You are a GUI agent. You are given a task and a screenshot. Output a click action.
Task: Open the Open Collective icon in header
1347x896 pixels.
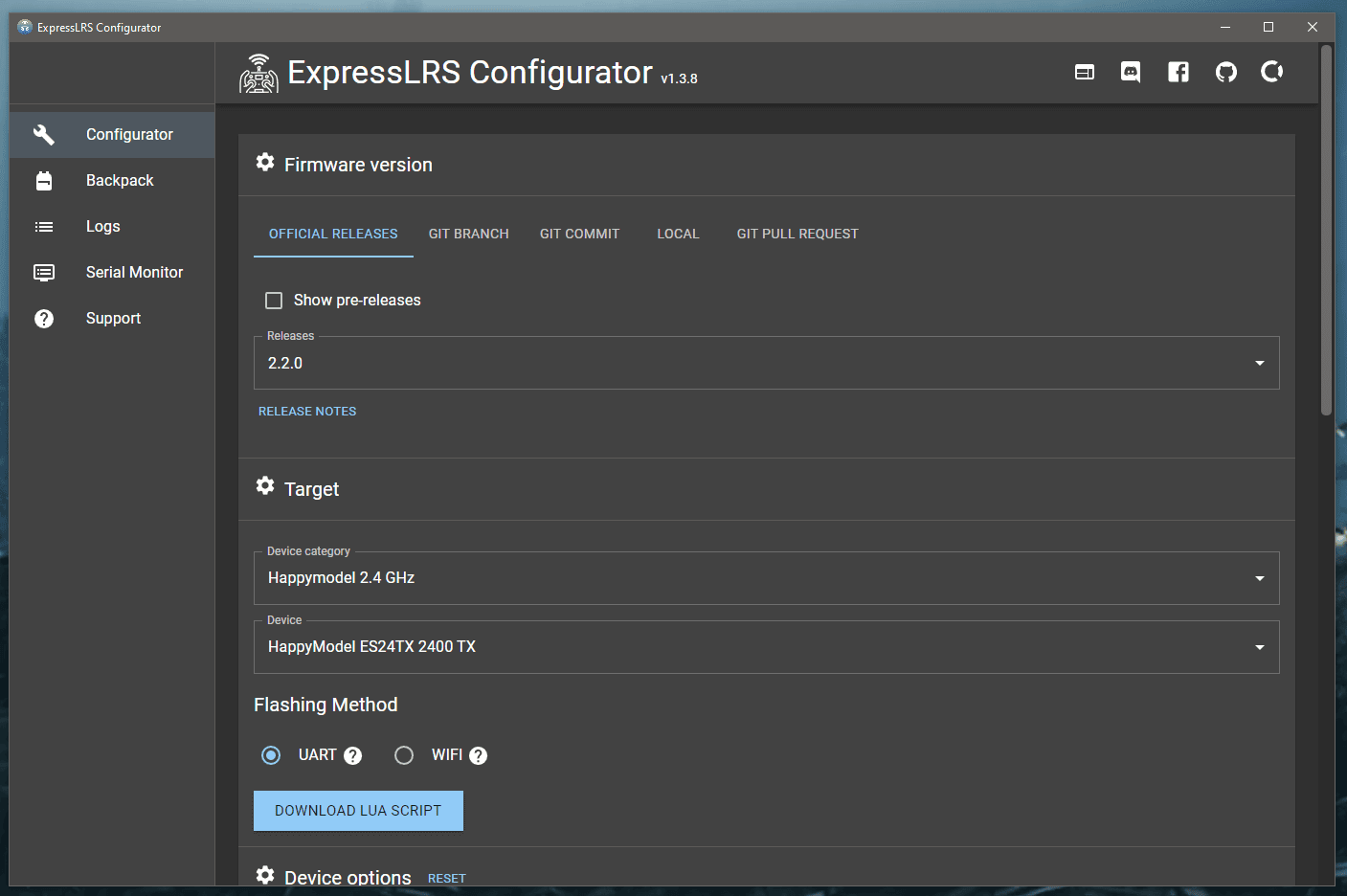click(1272, 72)
